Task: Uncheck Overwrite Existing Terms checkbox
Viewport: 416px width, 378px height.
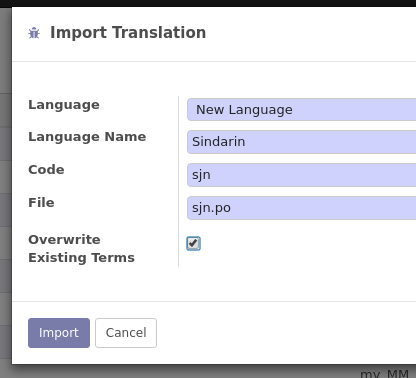Action: [193, 243]
